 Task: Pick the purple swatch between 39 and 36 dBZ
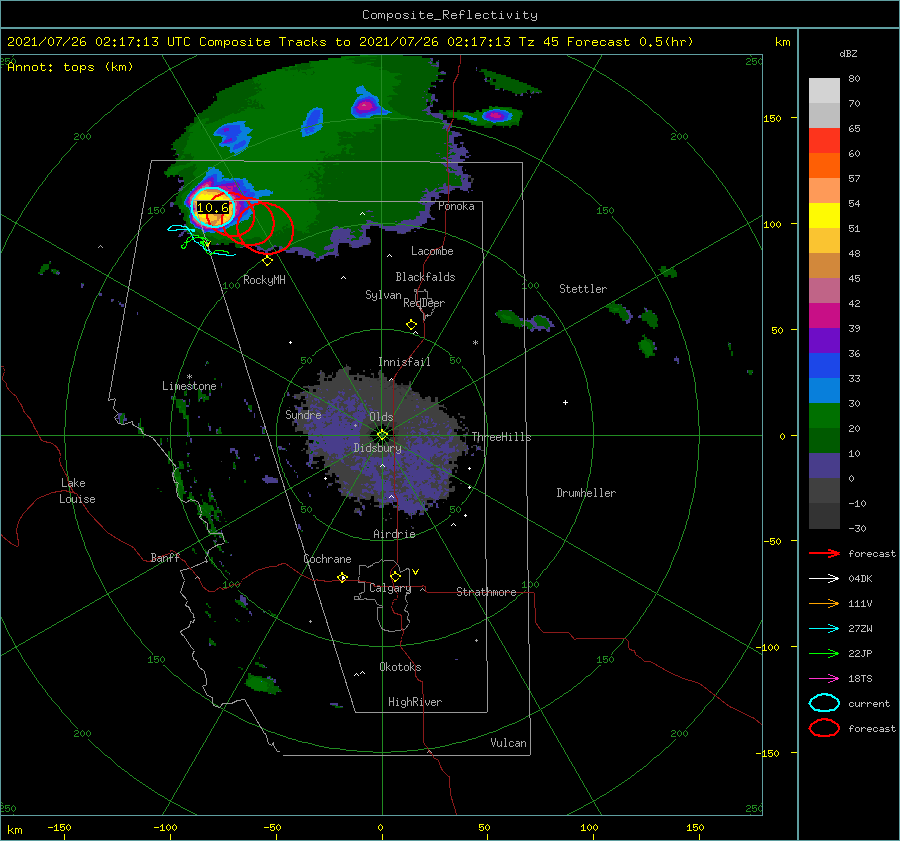click(824, 341)
